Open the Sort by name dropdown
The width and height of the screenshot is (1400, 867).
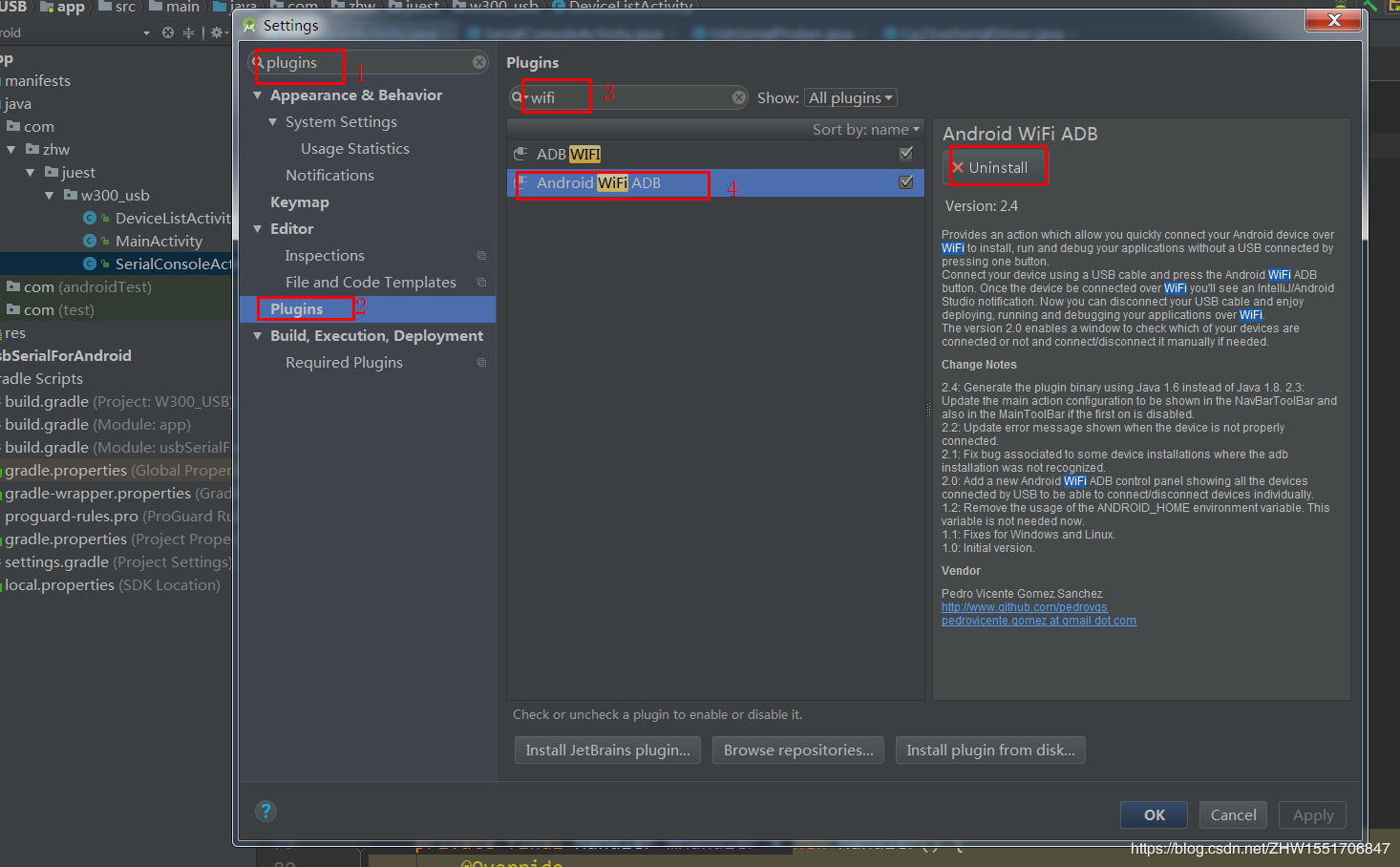(866, 129)
